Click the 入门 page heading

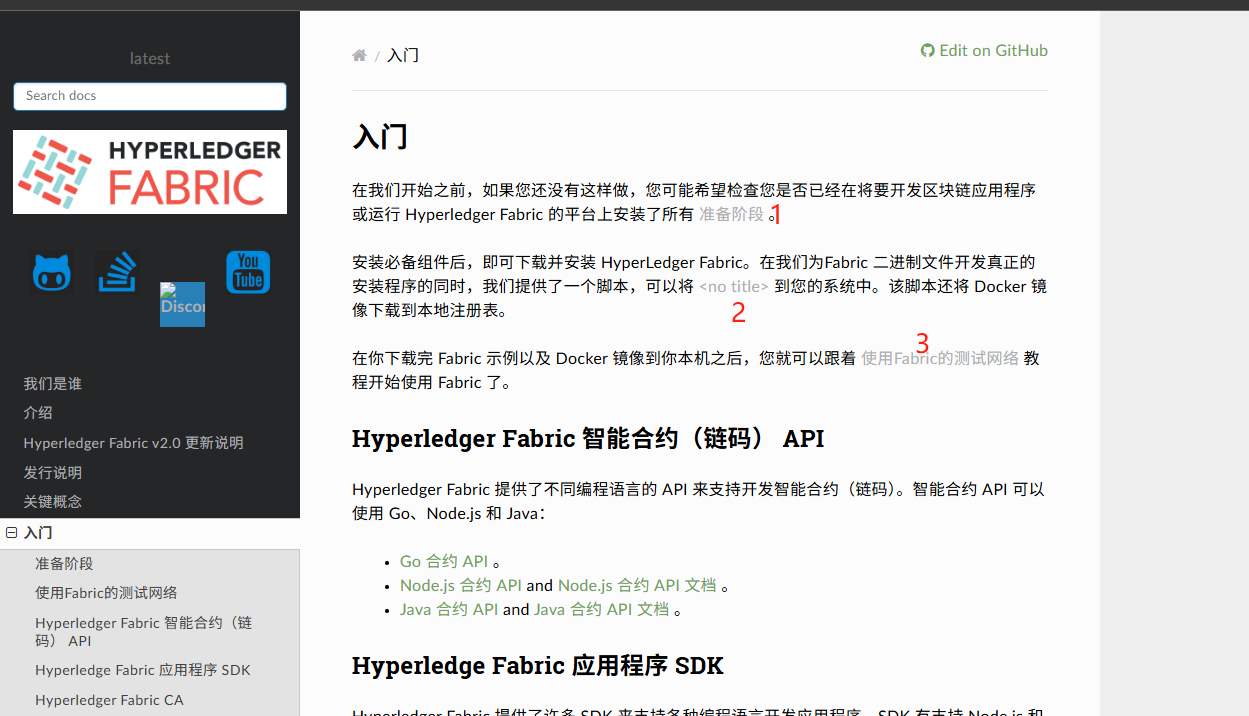pyautogui.click(x=380, y=136)
